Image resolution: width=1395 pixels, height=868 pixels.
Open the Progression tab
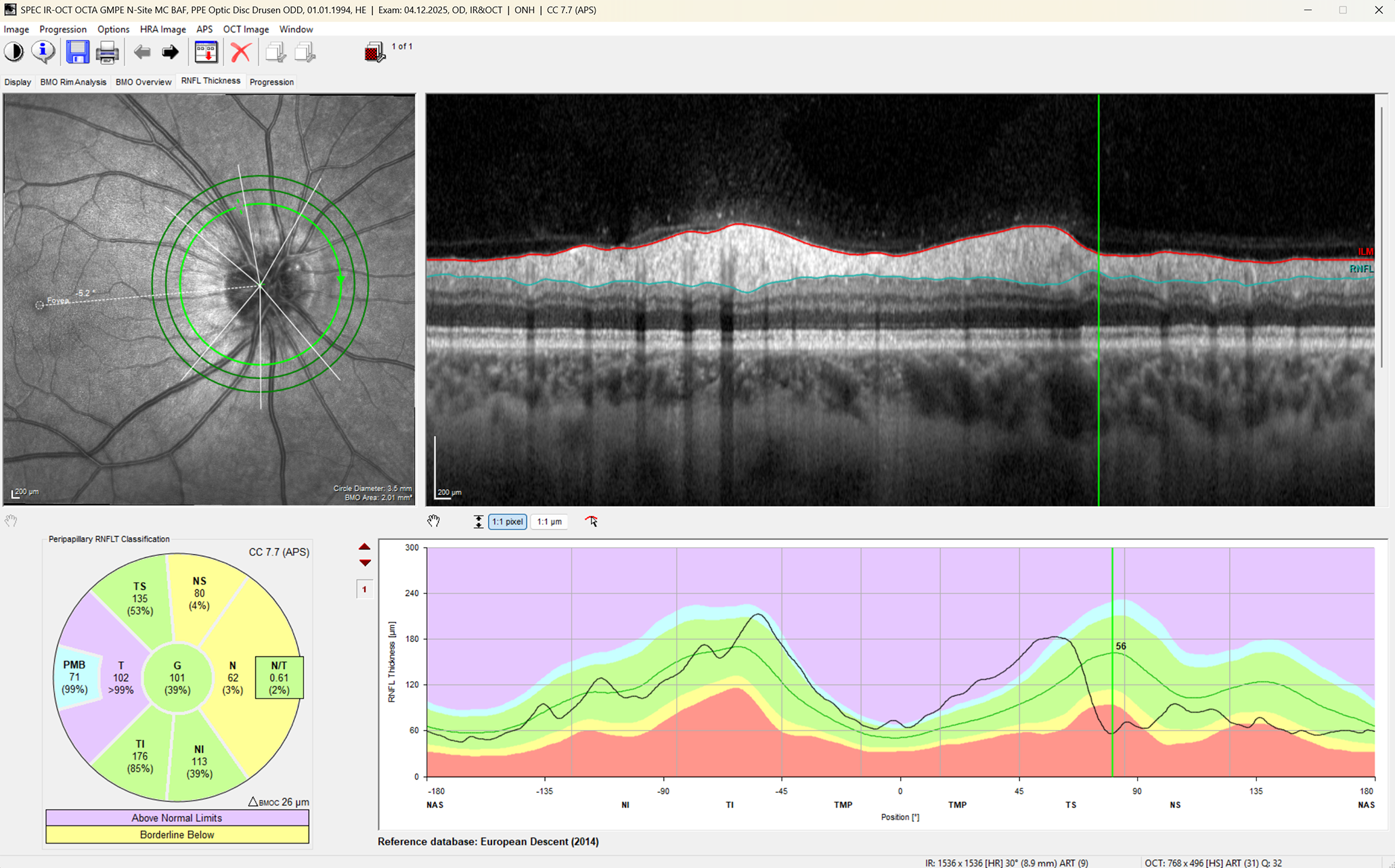click(x=271, y=82)
